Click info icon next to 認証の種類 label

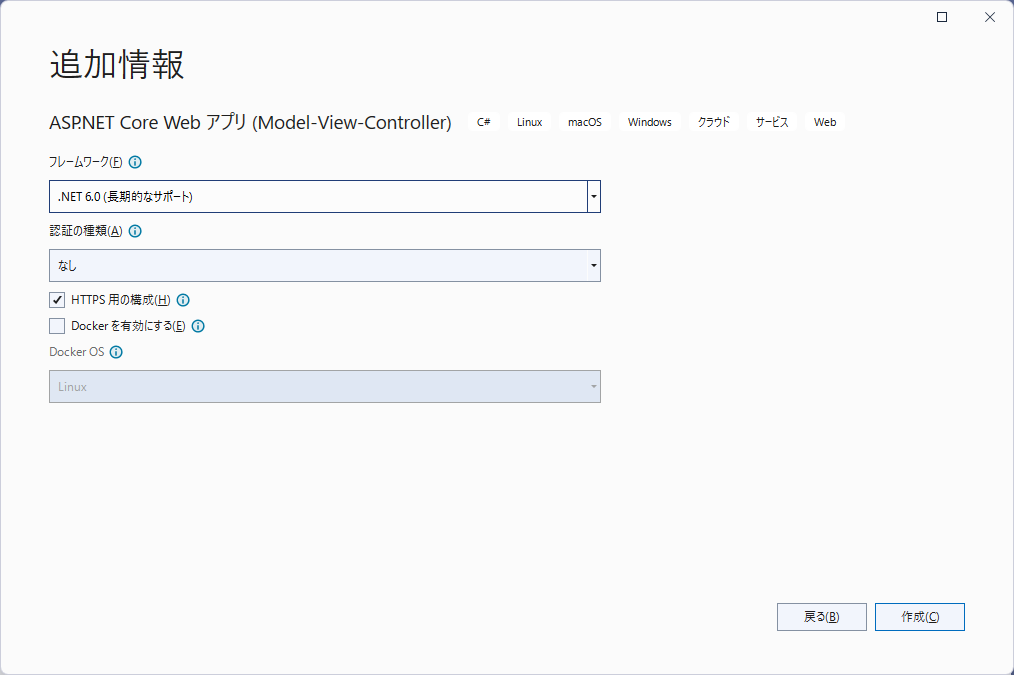(135, 231)
